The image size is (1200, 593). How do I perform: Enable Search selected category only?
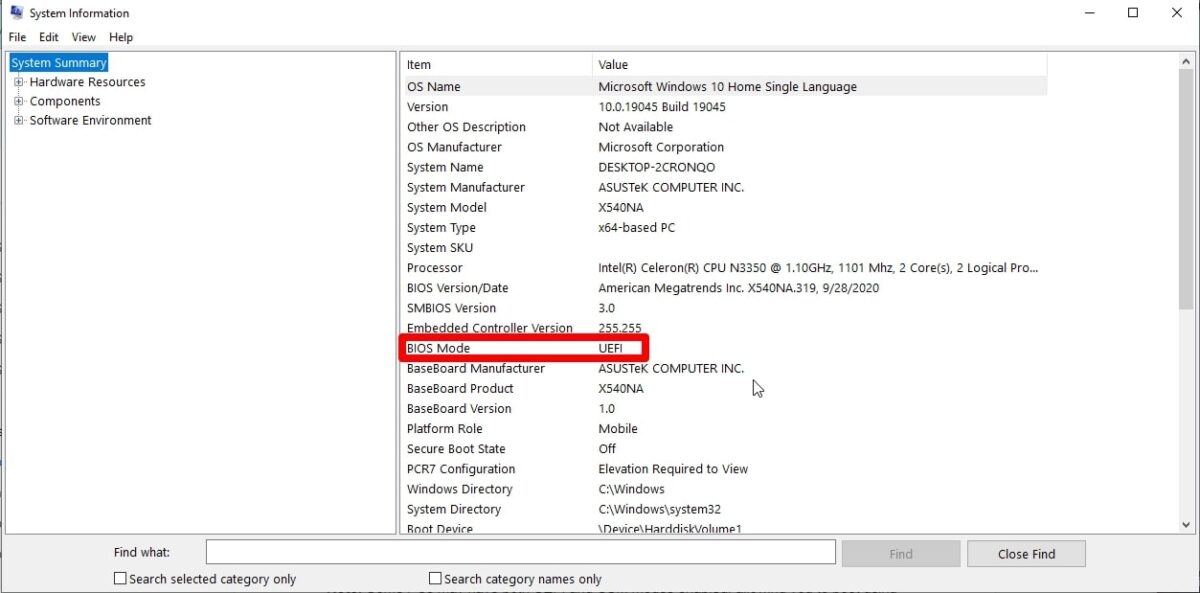120,578
